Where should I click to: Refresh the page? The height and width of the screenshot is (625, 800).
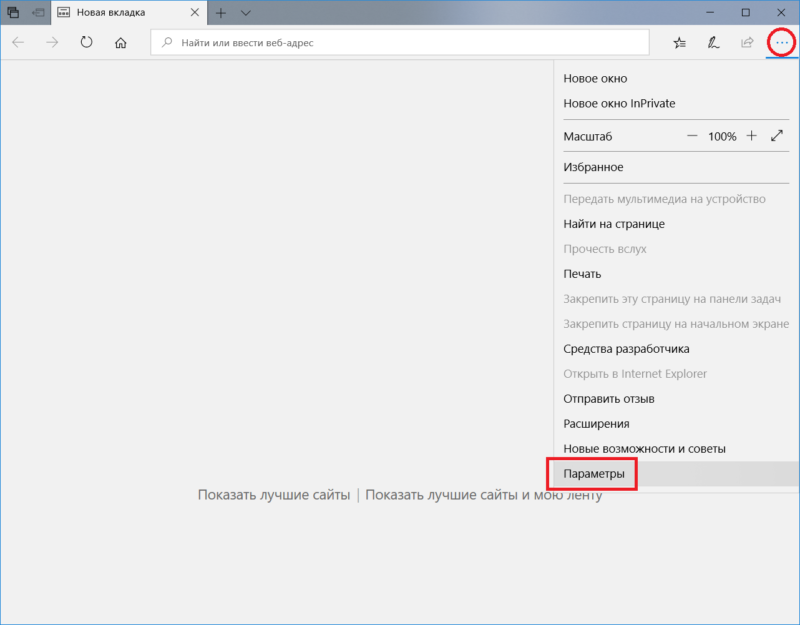(86, 42)
